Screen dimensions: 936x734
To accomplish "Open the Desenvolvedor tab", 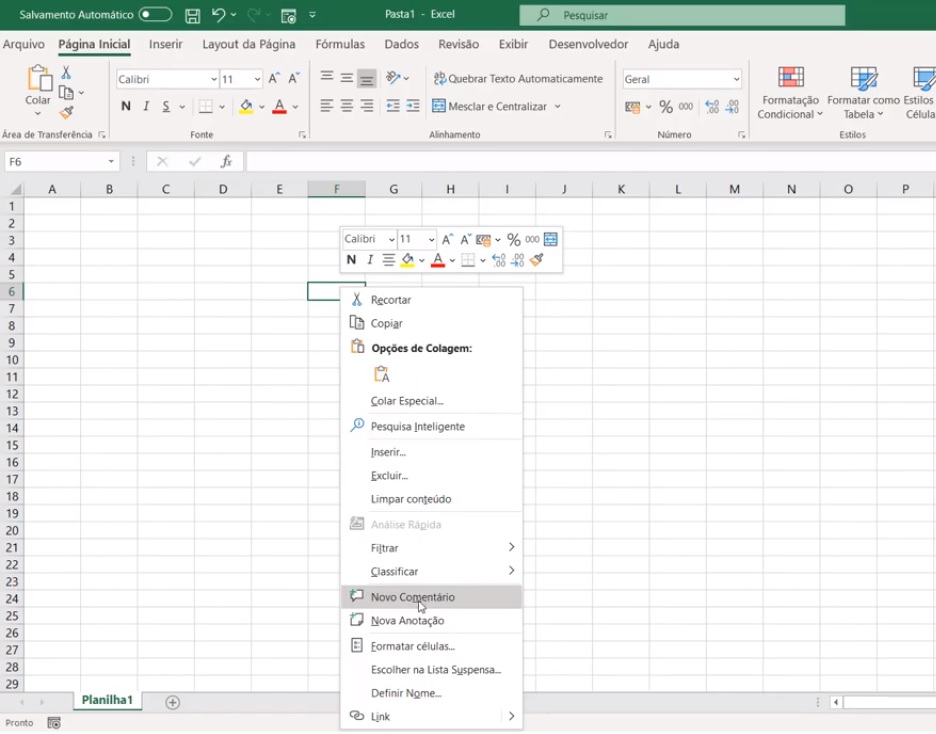I will [588, 44].
